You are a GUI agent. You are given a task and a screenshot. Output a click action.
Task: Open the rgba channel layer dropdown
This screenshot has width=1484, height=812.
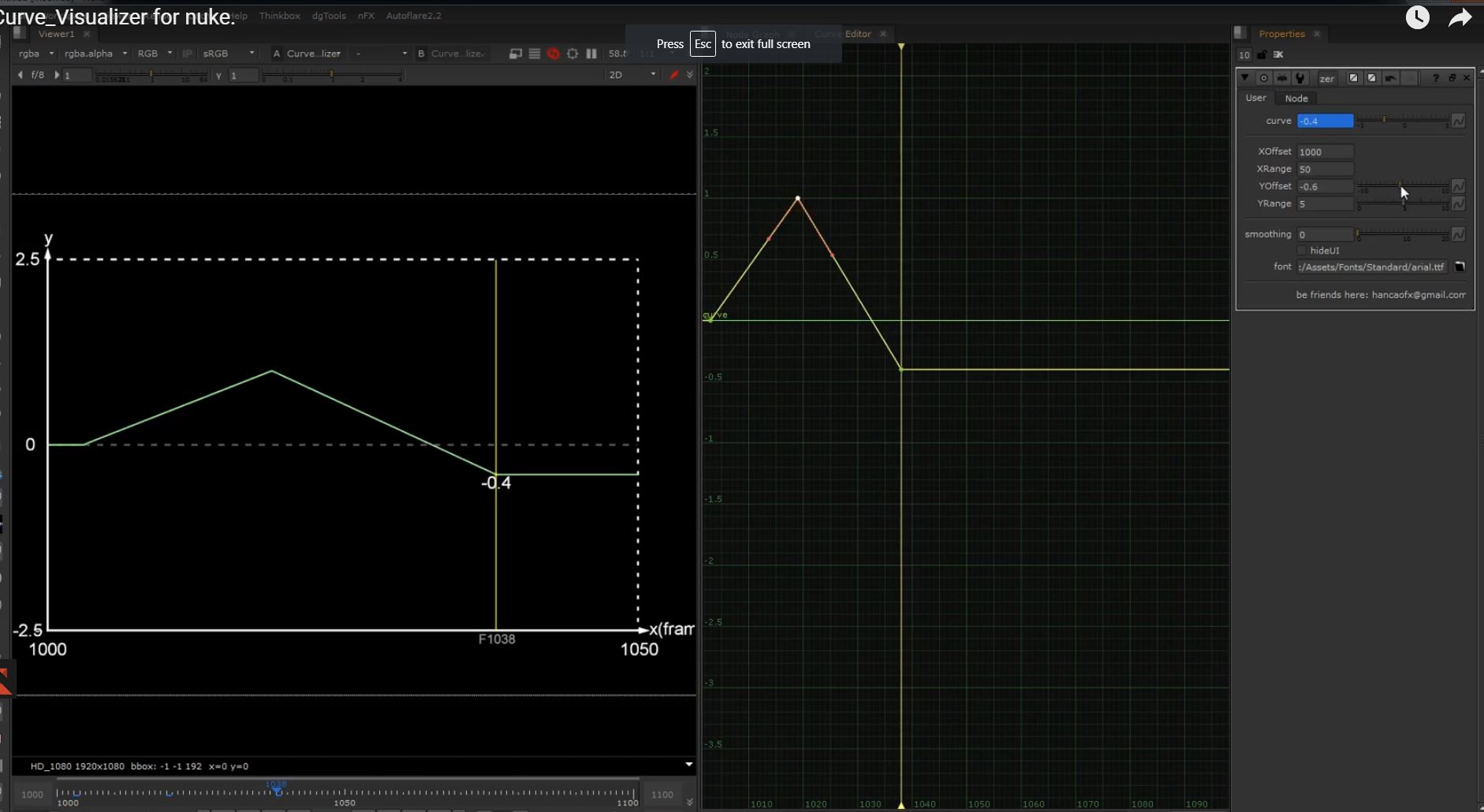click(x=36, y=54)
